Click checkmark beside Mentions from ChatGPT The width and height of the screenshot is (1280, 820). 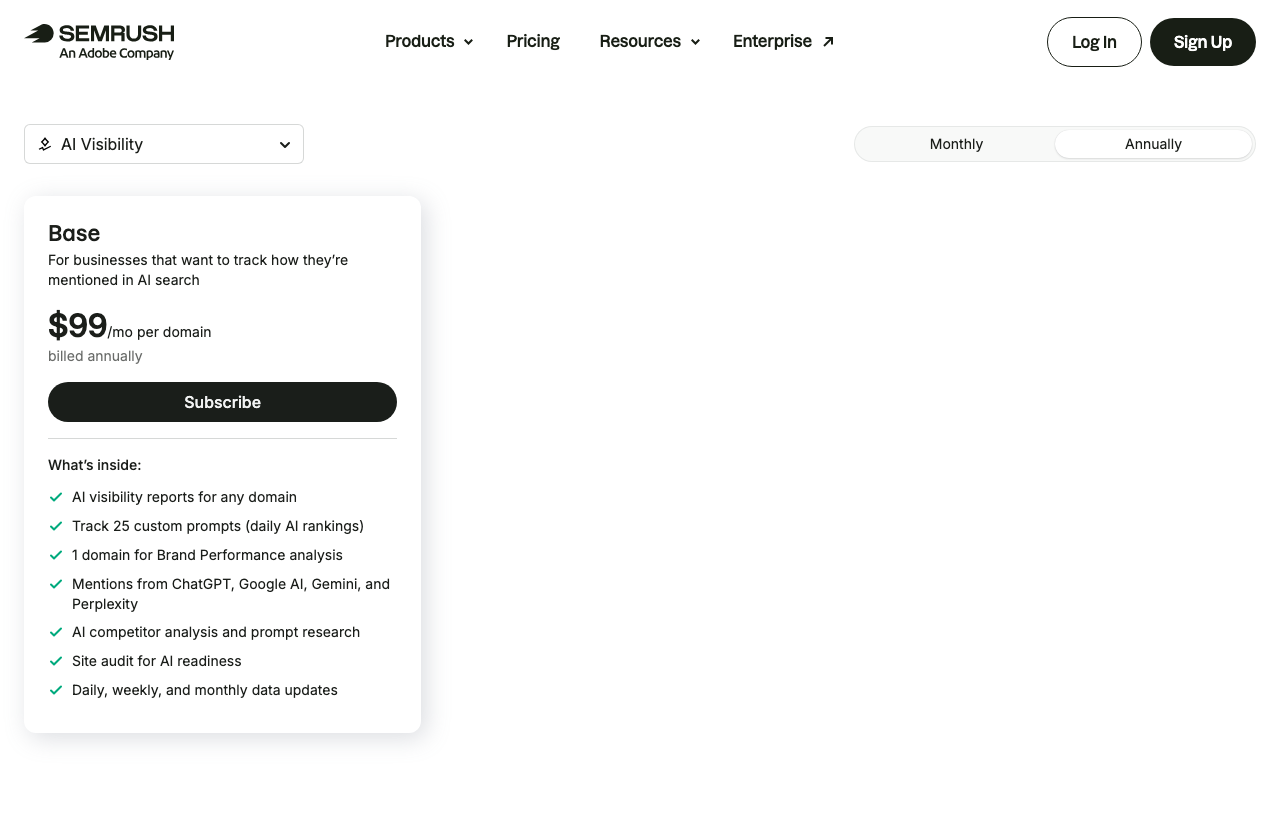point(56,584)
